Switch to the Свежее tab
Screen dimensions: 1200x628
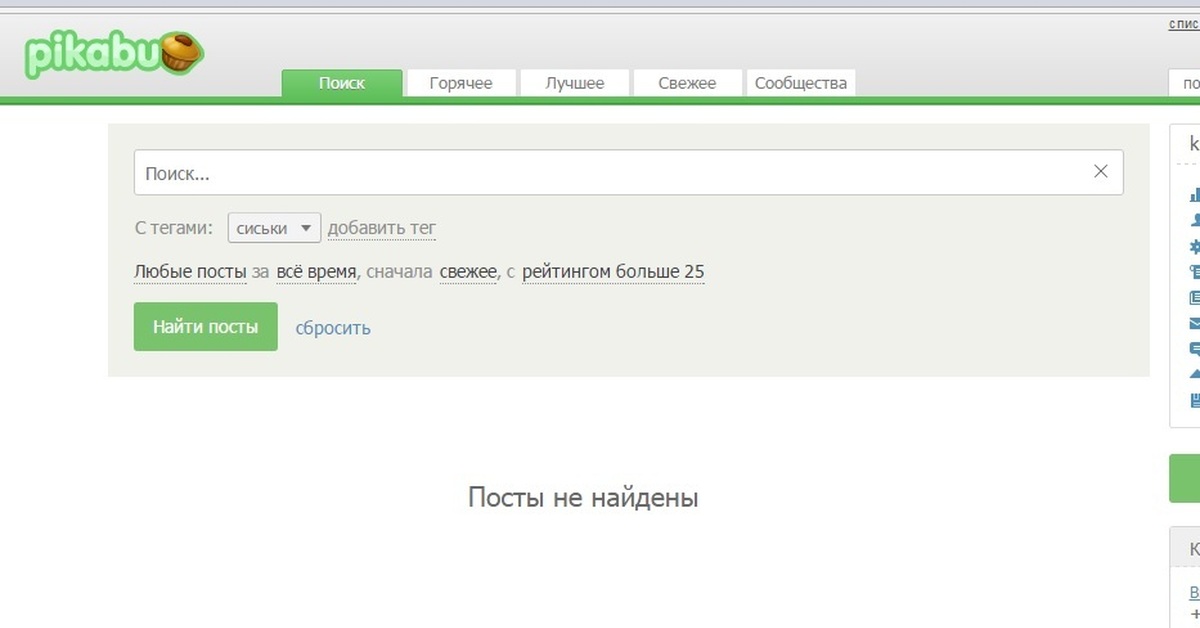(x=688, y=83)
